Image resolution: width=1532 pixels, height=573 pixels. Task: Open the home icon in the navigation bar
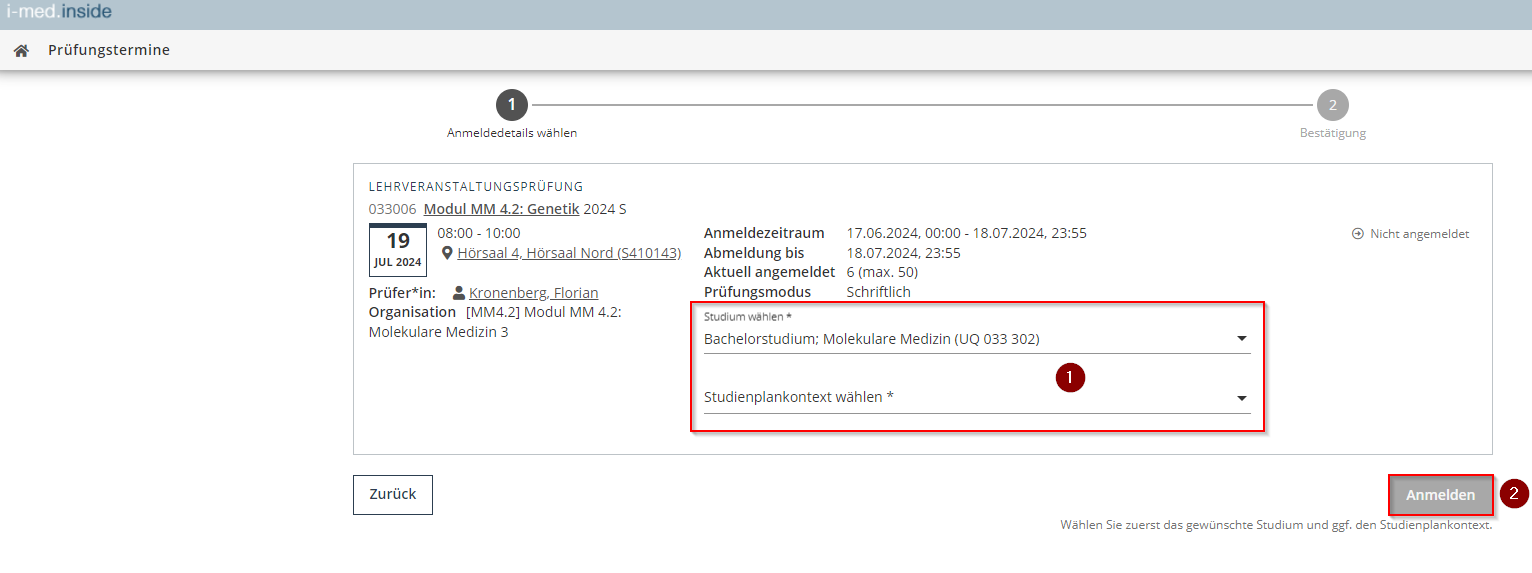tap(21, 50)
